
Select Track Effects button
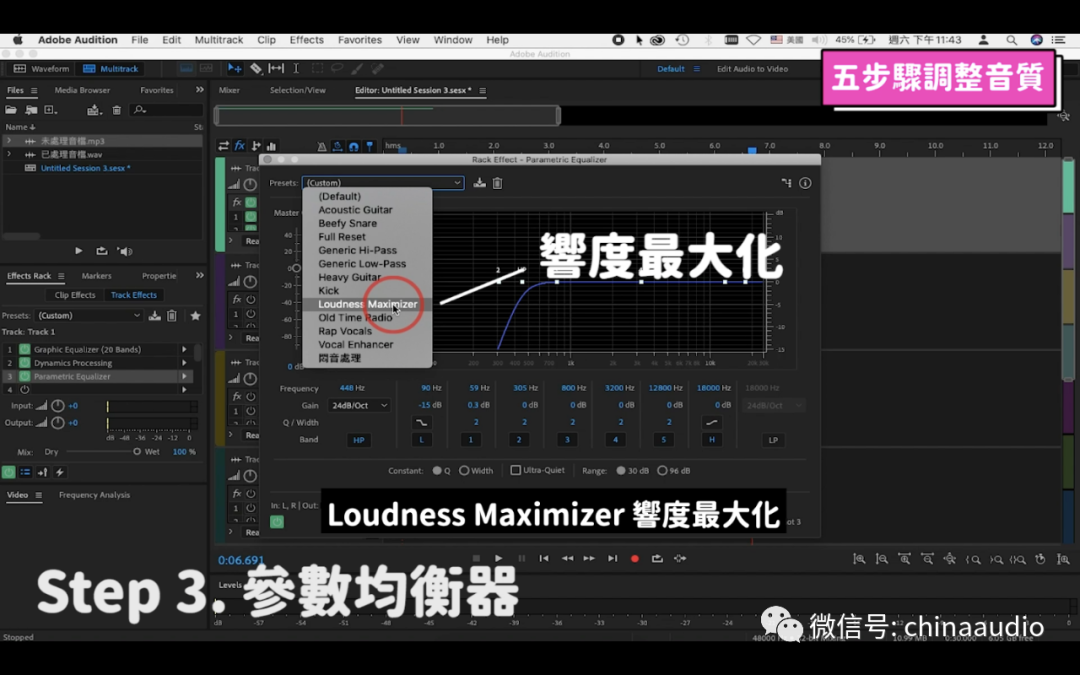click(134, 295)
